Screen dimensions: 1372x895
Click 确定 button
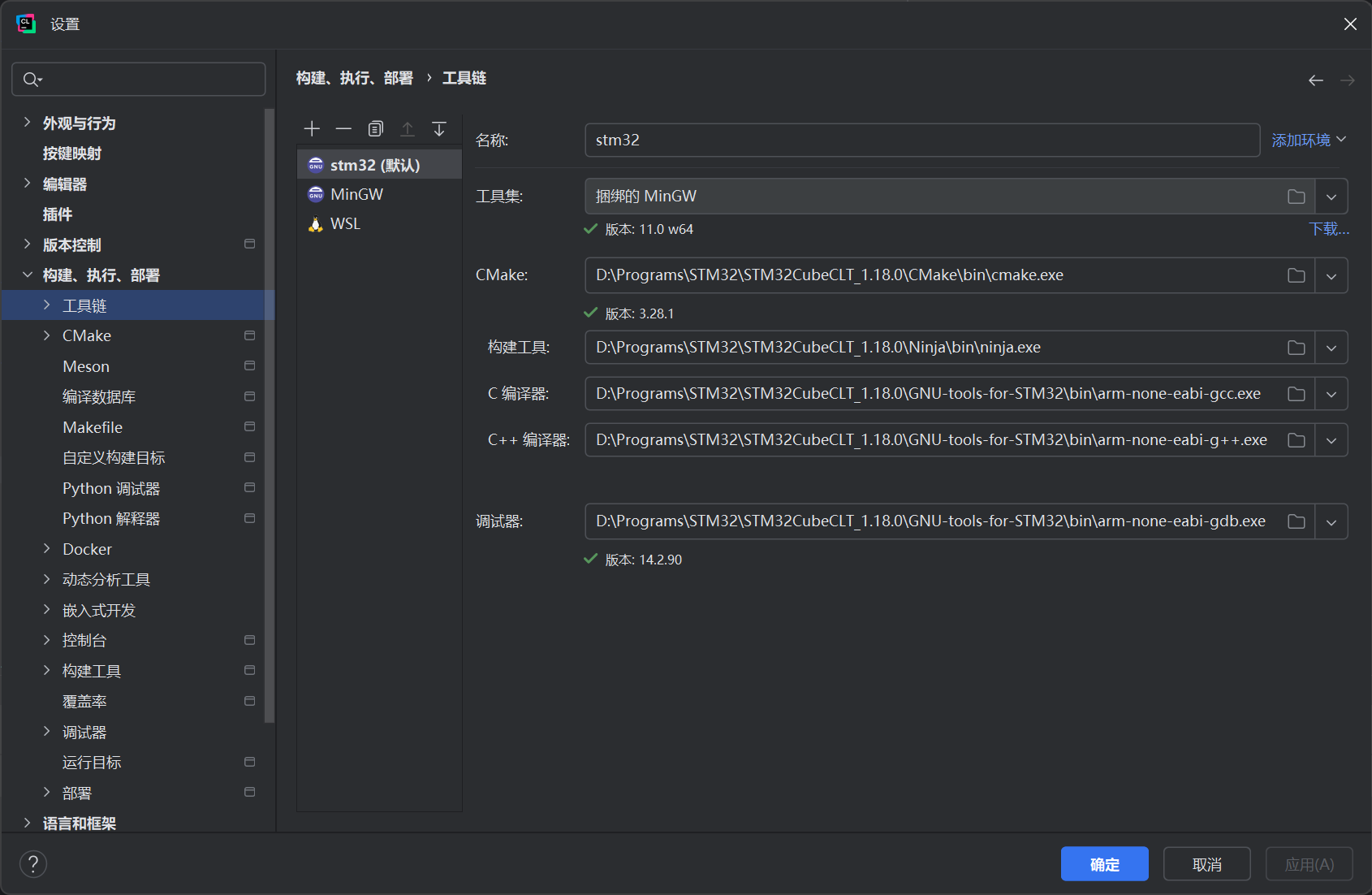(1104, 864)
